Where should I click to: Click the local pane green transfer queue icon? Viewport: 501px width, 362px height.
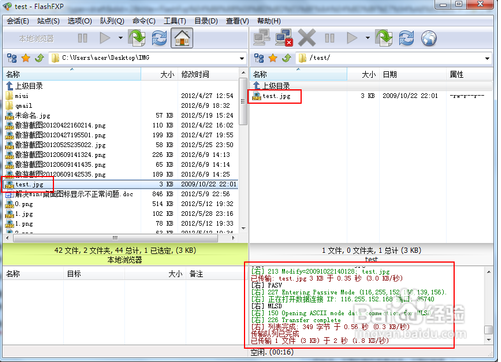[x=137, y=38]
